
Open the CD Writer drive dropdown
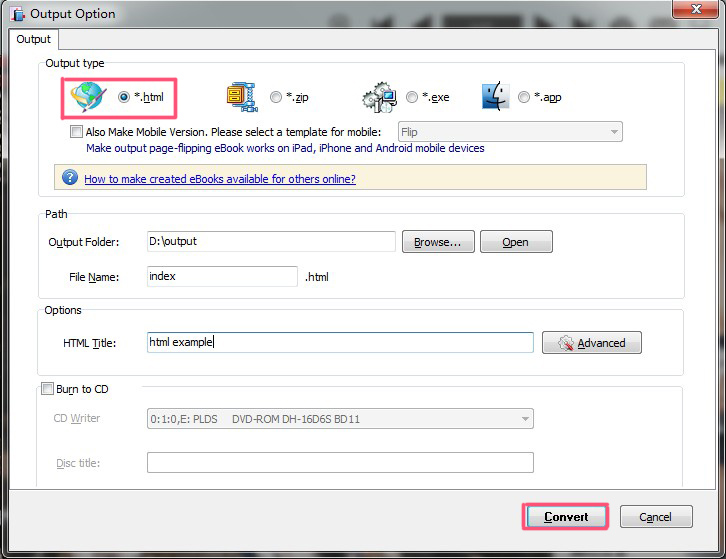340,419
